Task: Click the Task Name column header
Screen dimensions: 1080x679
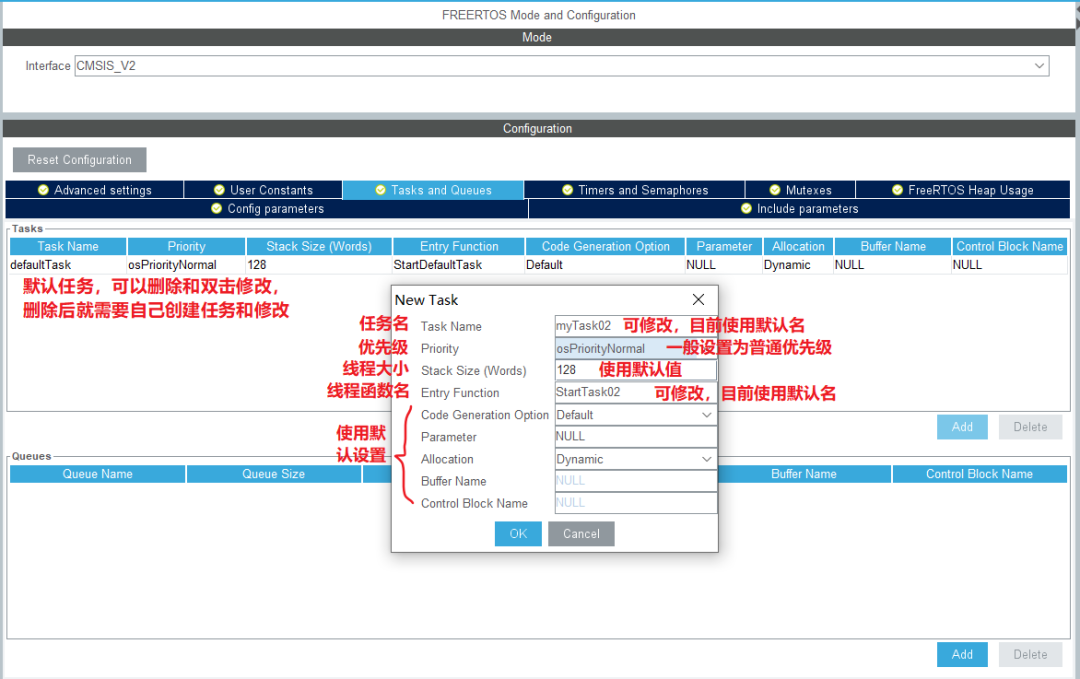Action: tap(68, 247)
